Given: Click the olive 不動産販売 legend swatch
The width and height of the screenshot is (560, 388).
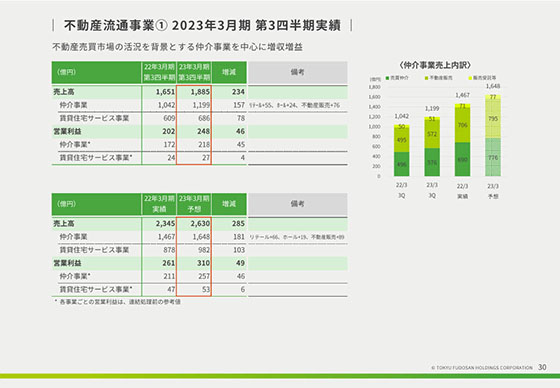Looking at the screenshot, I should click(426, 78).
